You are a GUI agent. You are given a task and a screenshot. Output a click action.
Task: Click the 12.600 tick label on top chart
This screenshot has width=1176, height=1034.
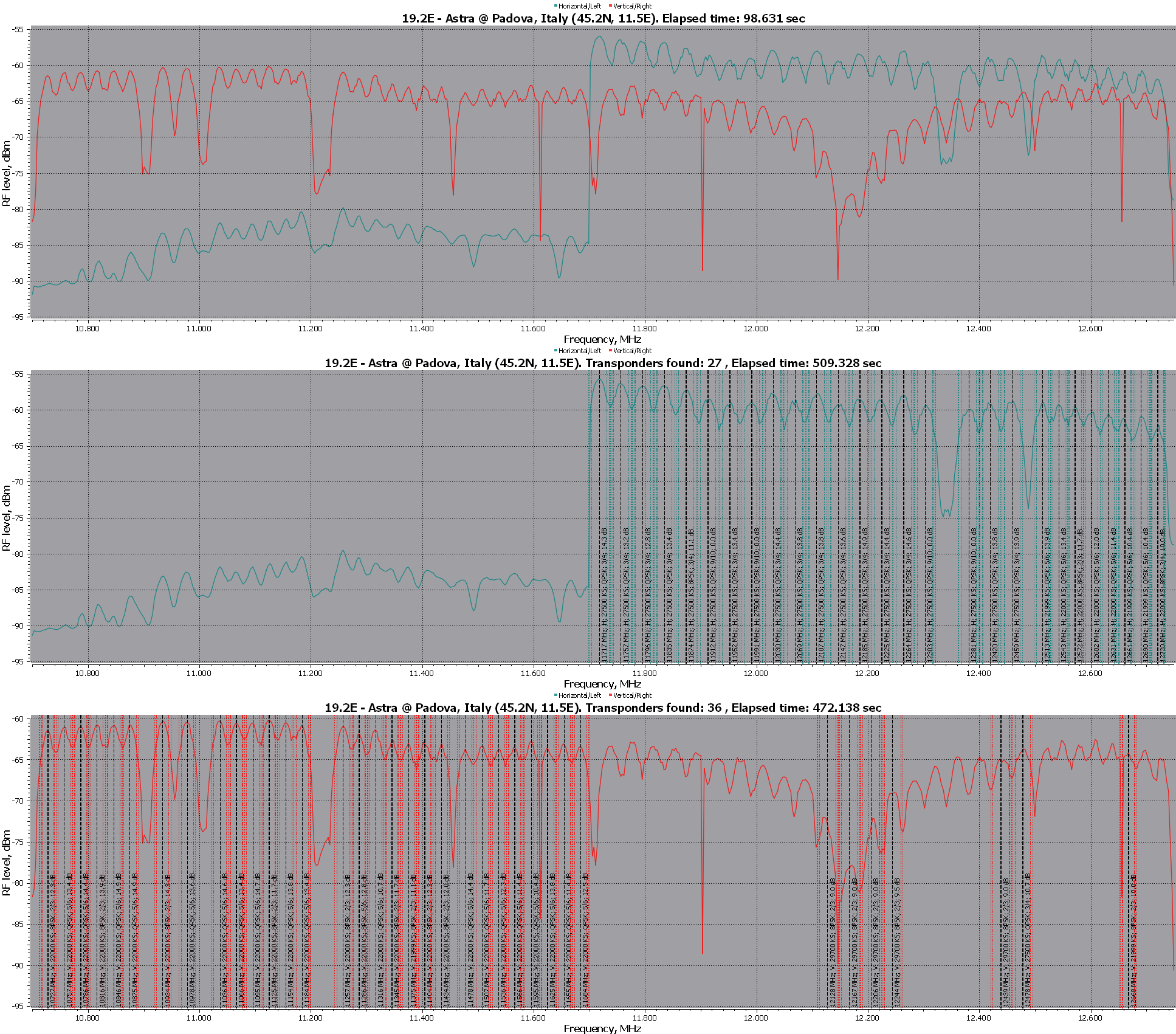pyautogui.click(x=1090, y=329)
